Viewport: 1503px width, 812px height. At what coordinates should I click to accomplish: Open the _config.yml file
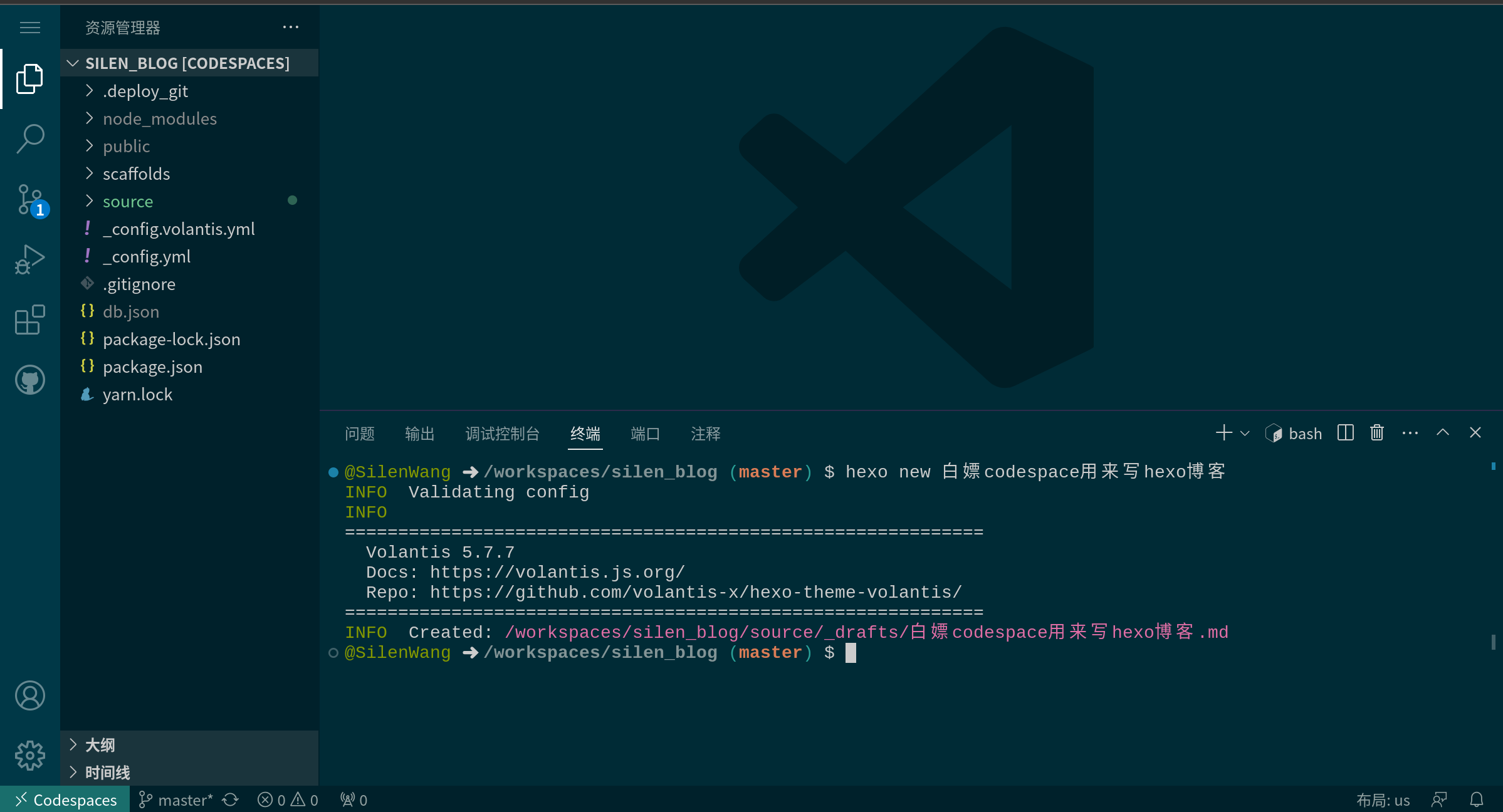(x=147, y=256)
